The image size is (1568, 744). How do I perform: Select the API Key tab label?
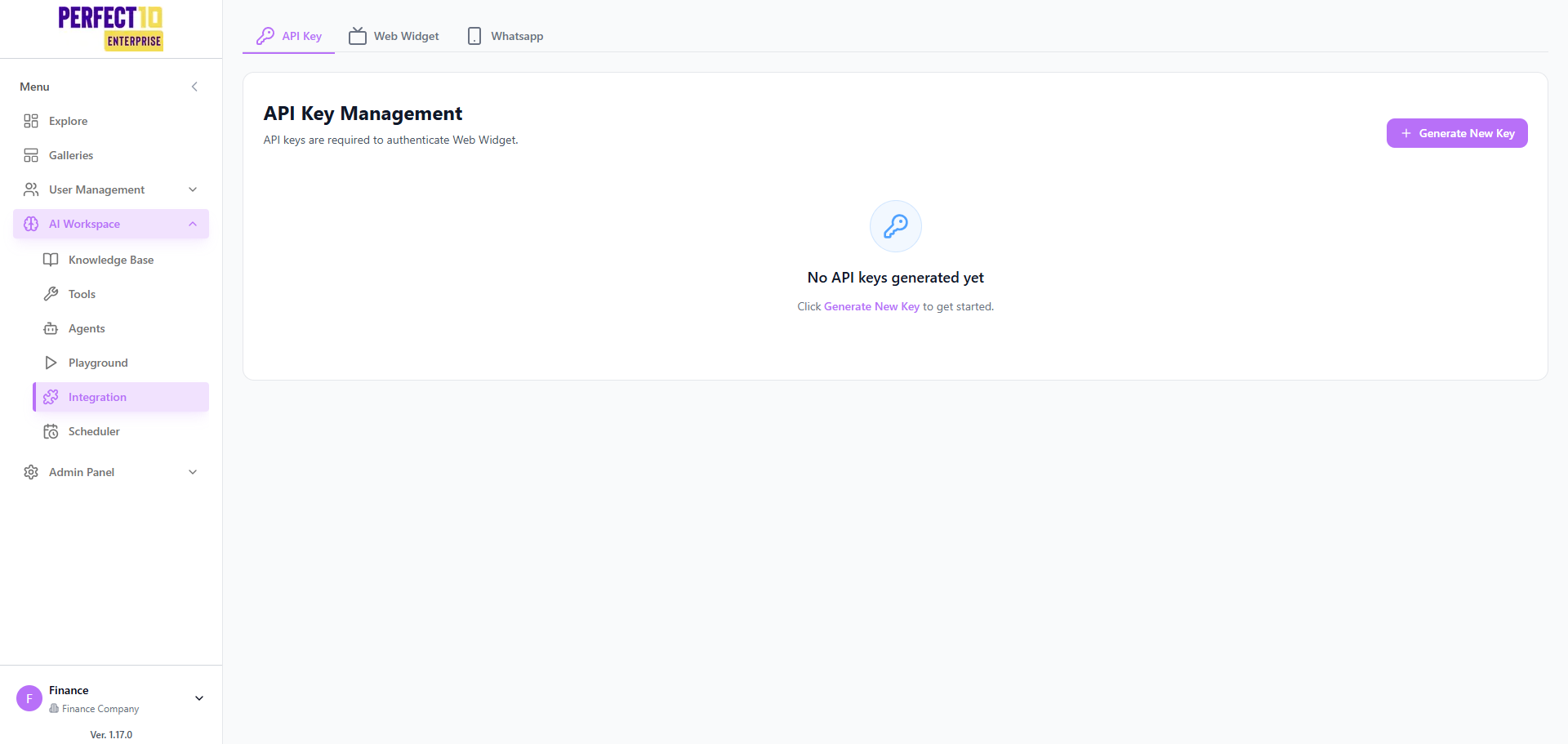tap(302, 36)
